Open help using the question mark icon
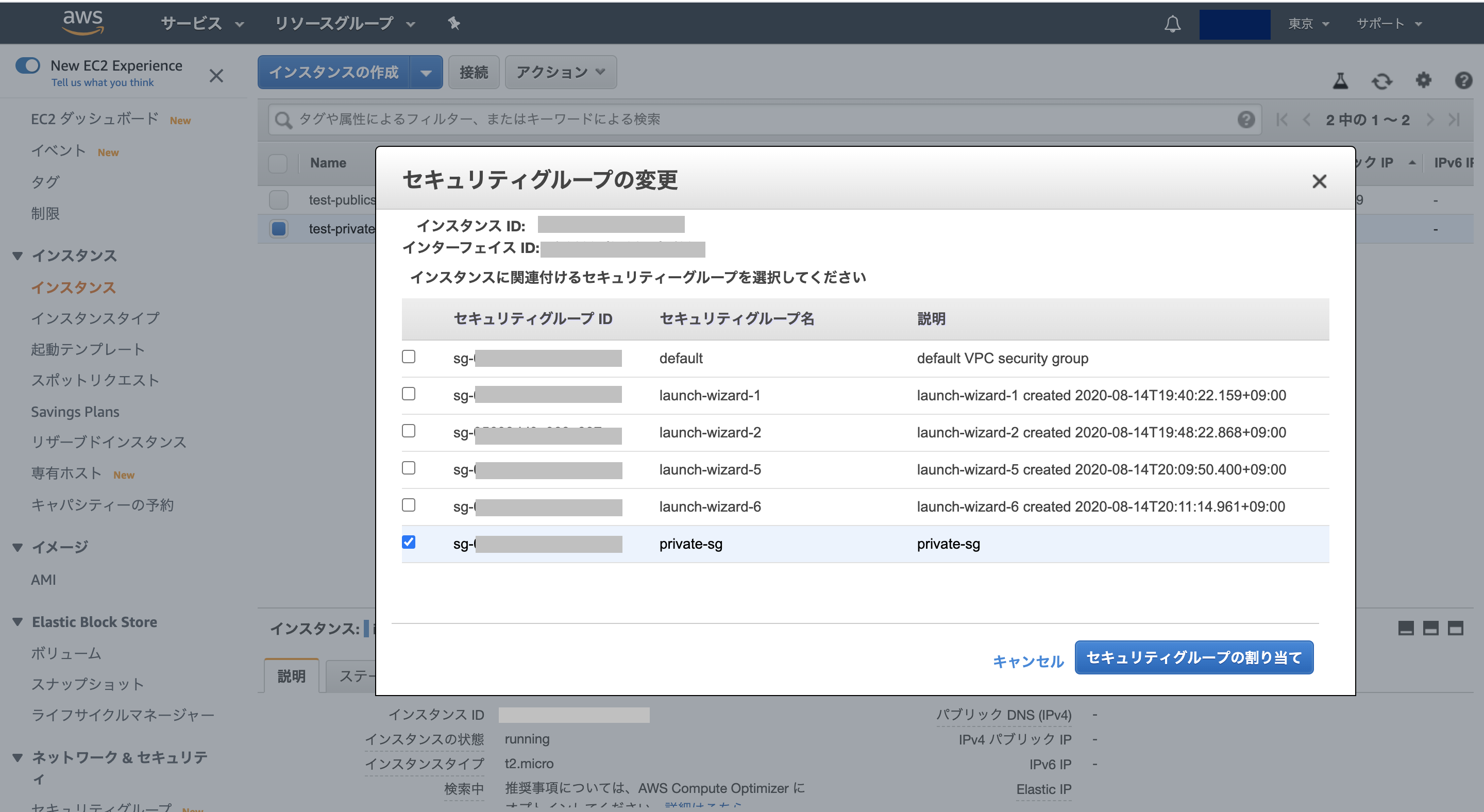Viewport: 1484px width, 812px height. (x=1464, y=80)
